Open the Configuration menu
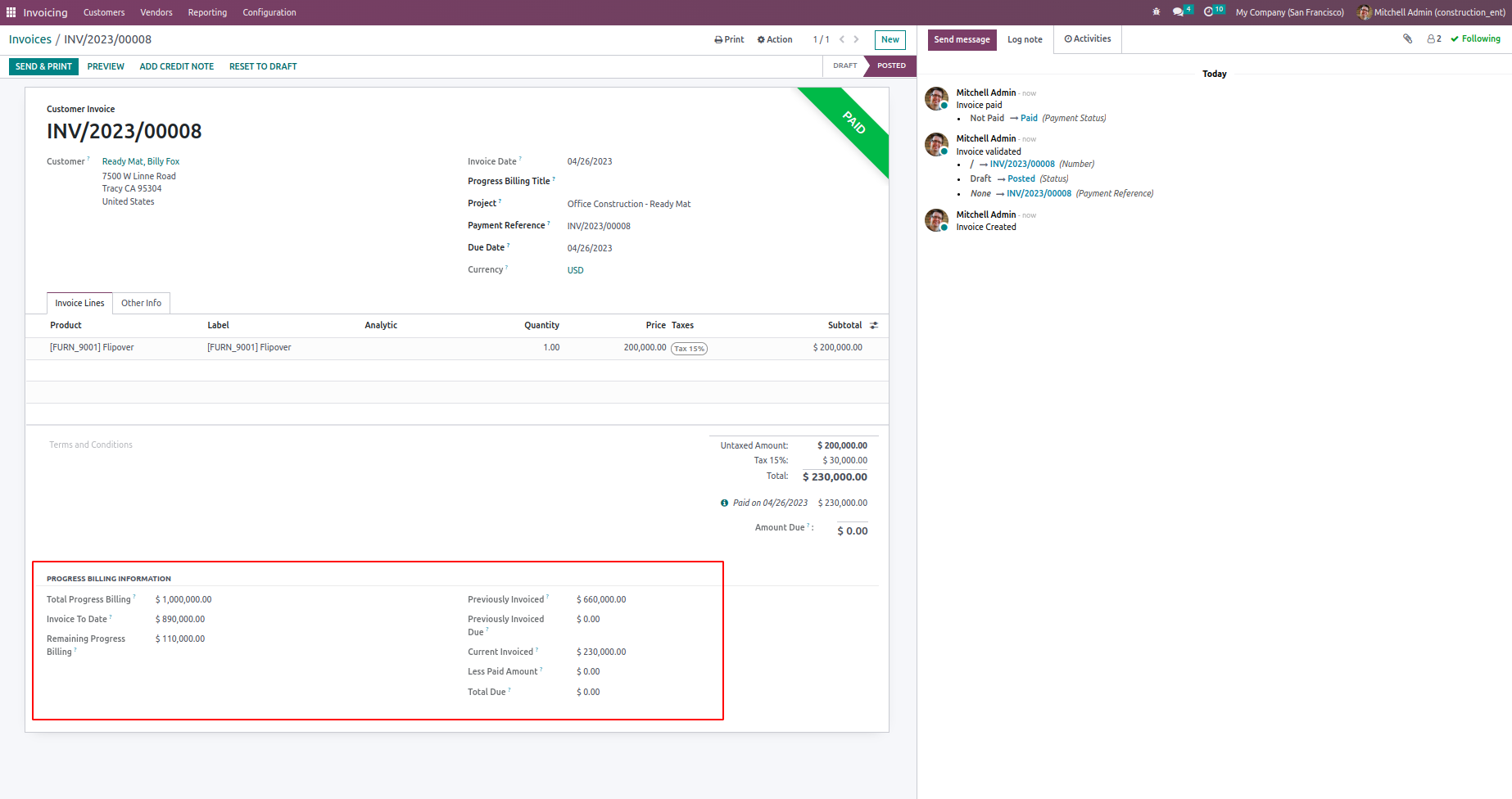 click(x=269, y=12)
